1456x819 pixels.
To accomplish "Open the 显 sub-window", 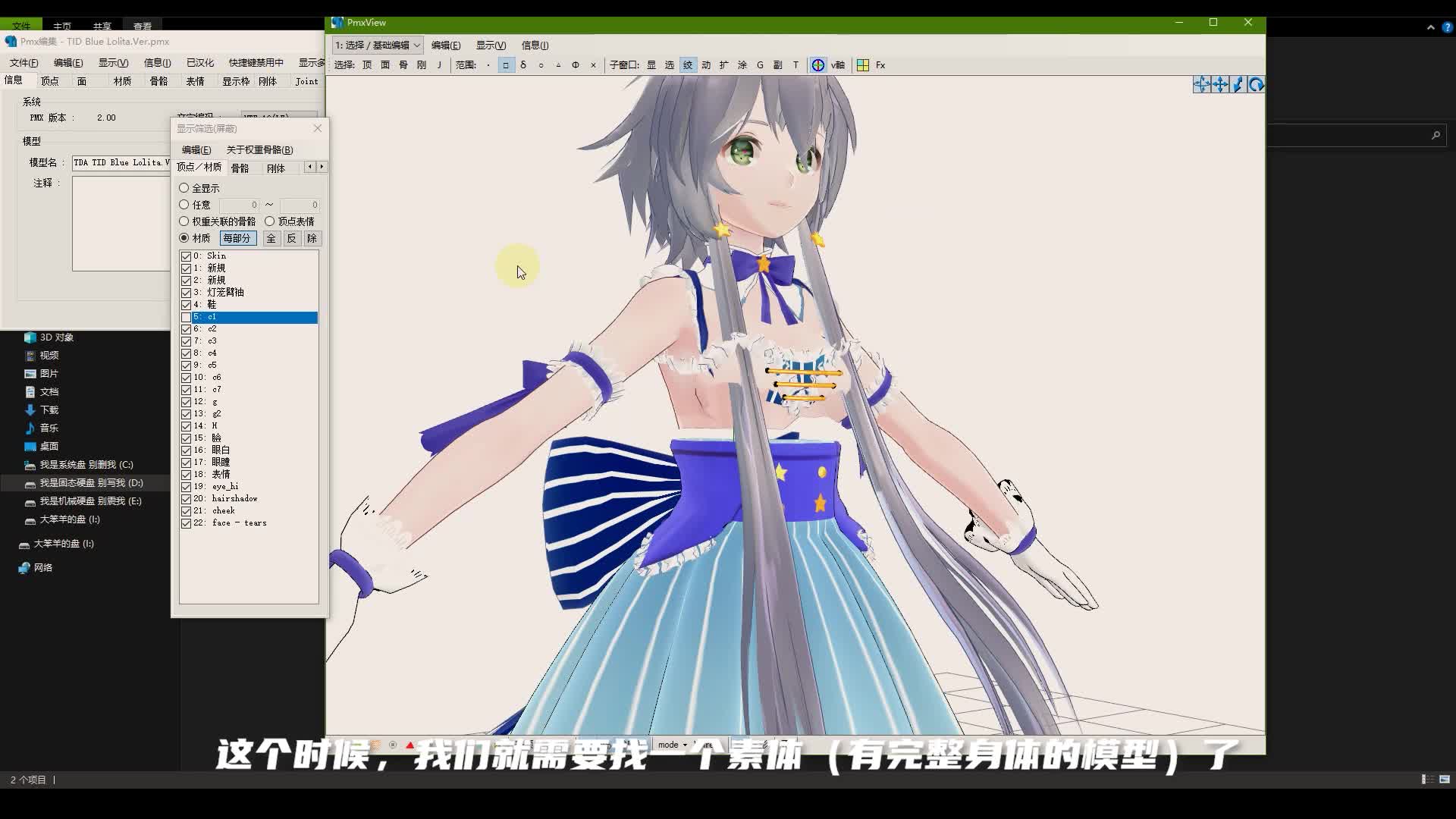I will [x=651, y=65].
